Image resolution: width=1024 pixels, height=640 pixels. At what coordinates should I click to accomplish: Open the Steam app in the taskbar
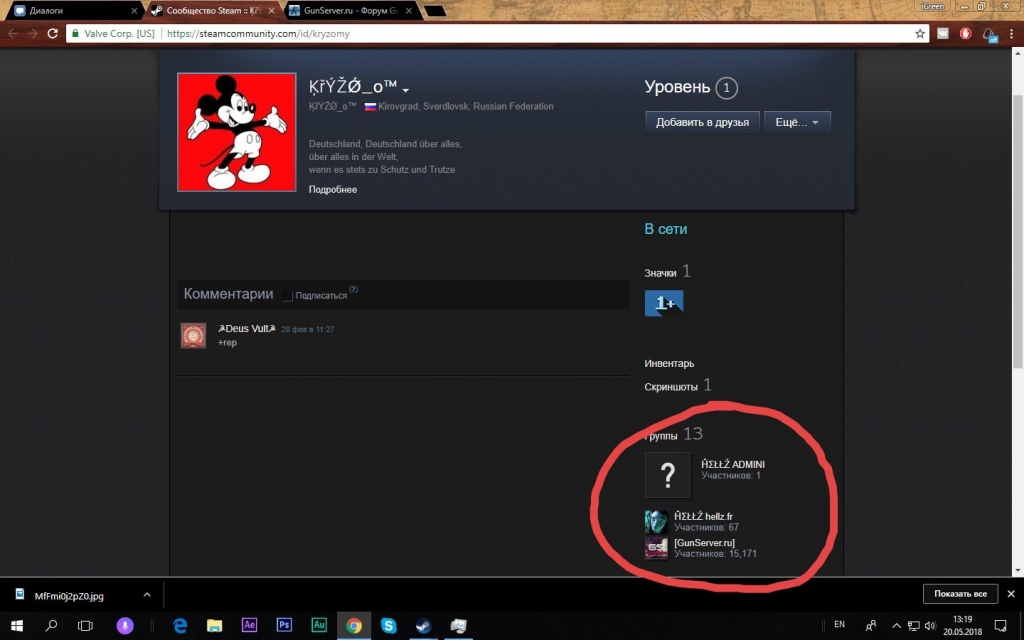423,625
